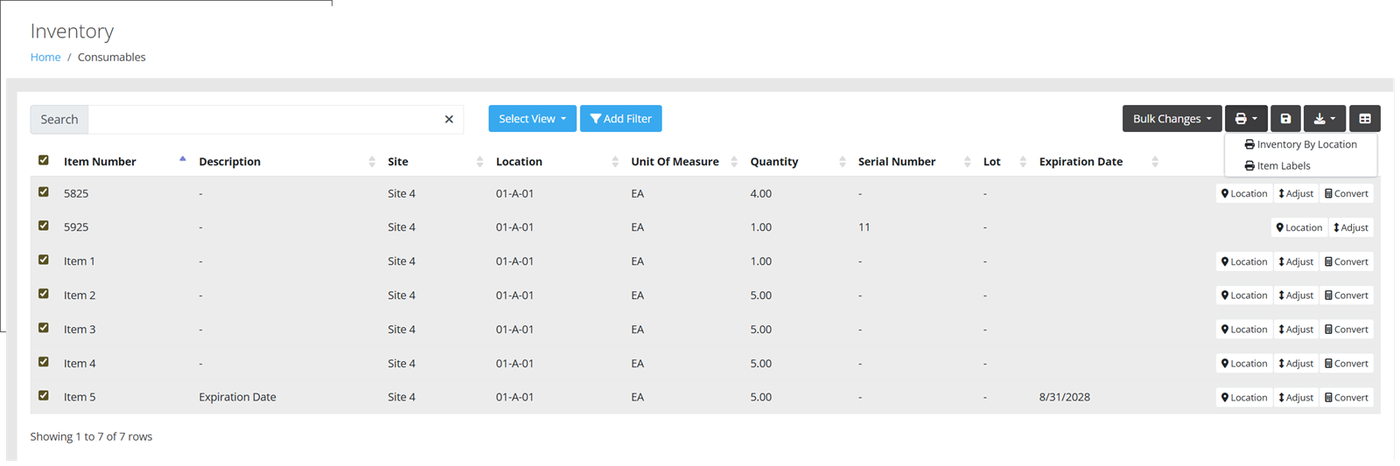Choose Inventory By Location print option

[1301, 145]
